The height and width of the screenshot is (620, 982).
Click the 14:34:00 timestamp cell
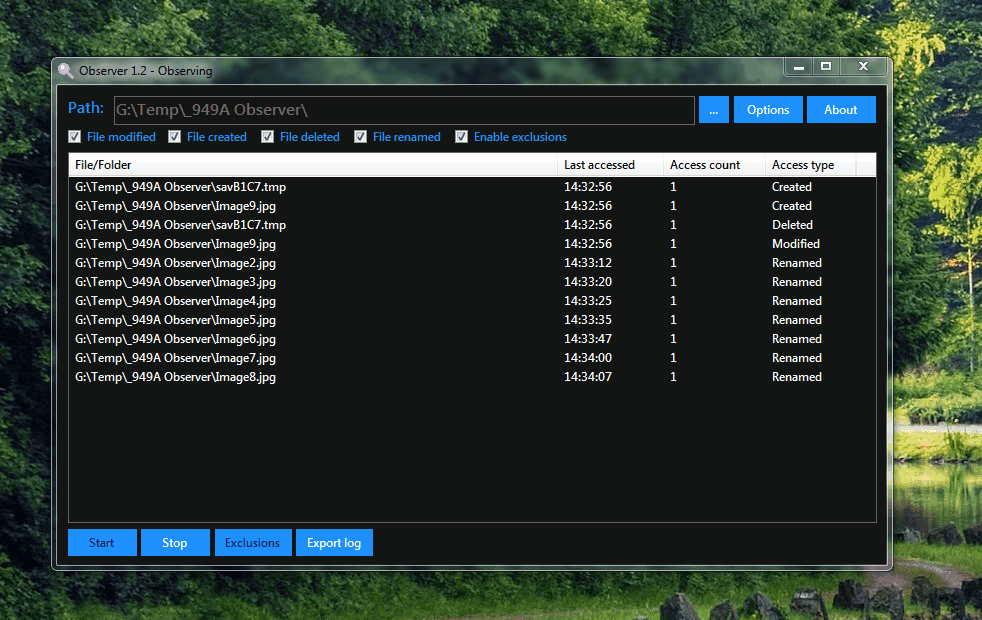[x=588, y=358]
